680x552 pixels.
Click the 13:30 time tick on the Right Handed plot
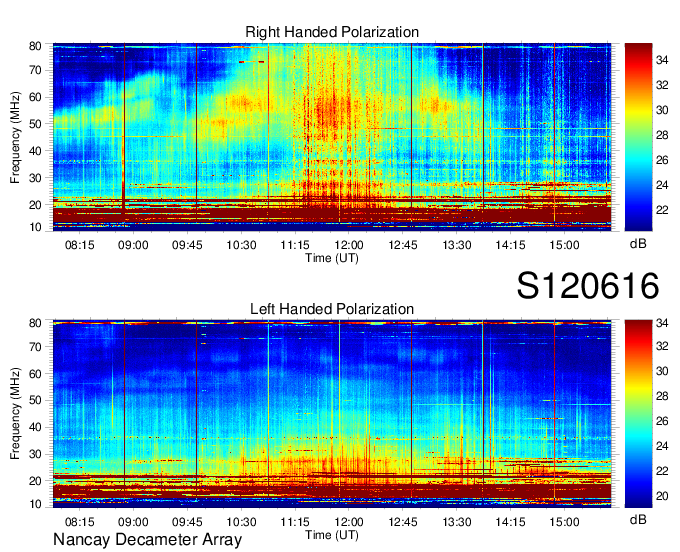point(457,245)
